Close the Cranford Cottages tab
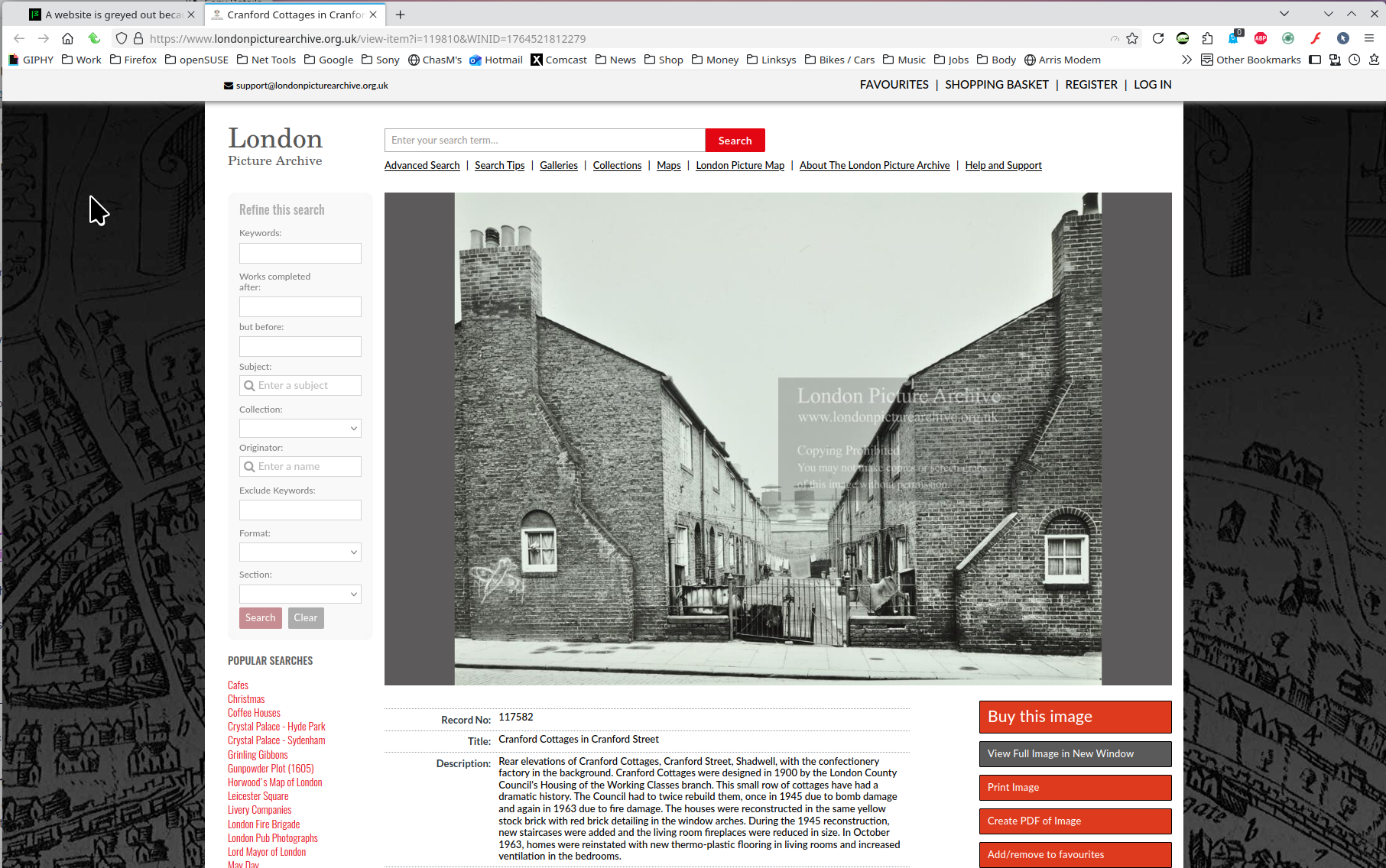 [373, 15]
